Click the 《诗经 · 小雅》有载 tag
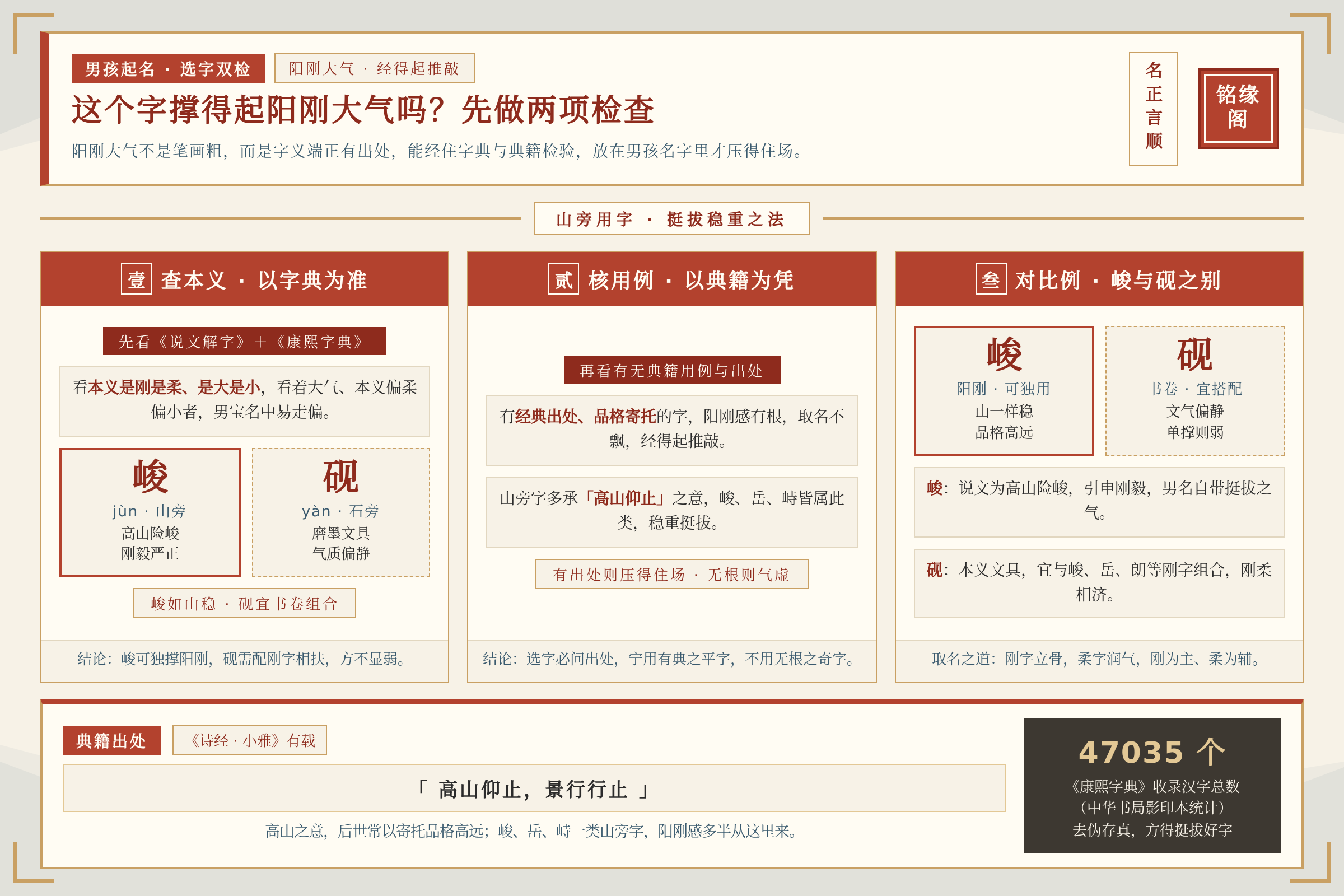The image size is (1344, 896). coord(250,740)
